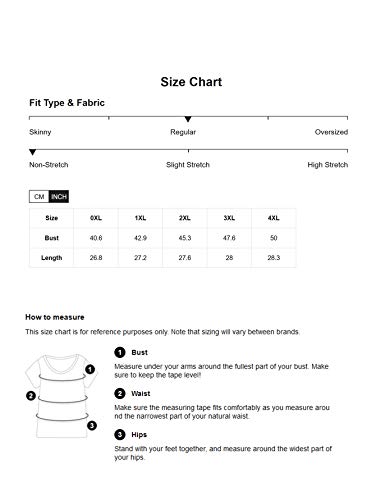Click the Length row label in table

click(52, 258)
